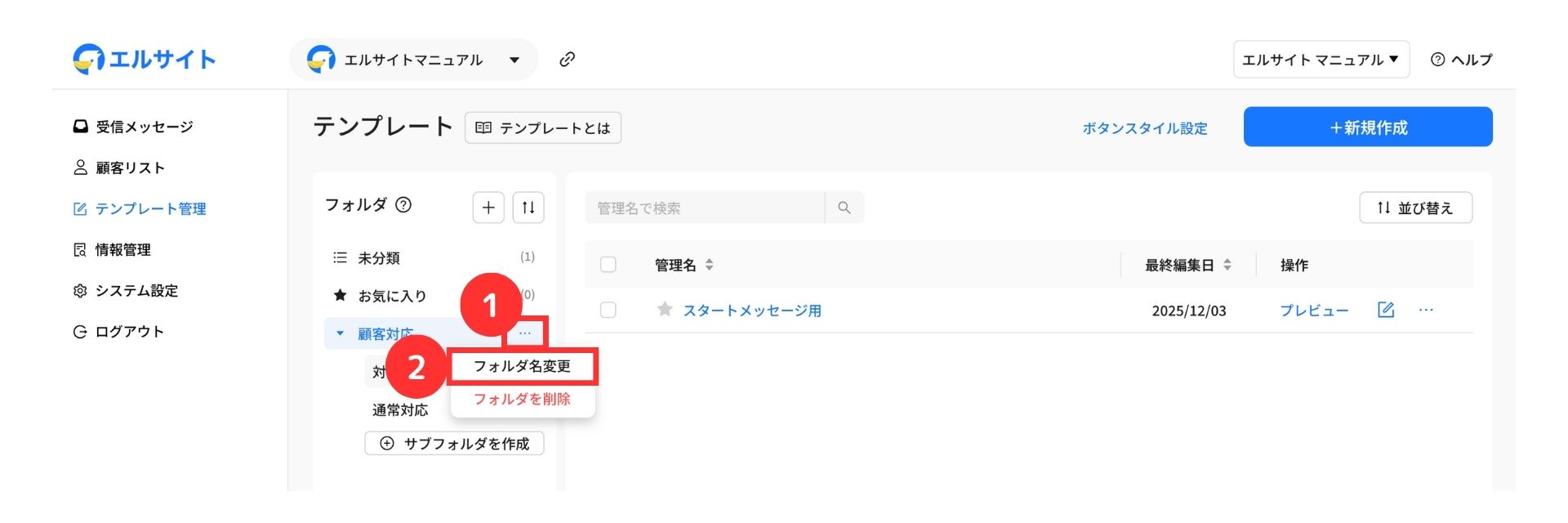Select フォルダ名変更 from context menu
Image resolution: width=1568 pixels, height=523 pixels.
(x=523, y=366)
